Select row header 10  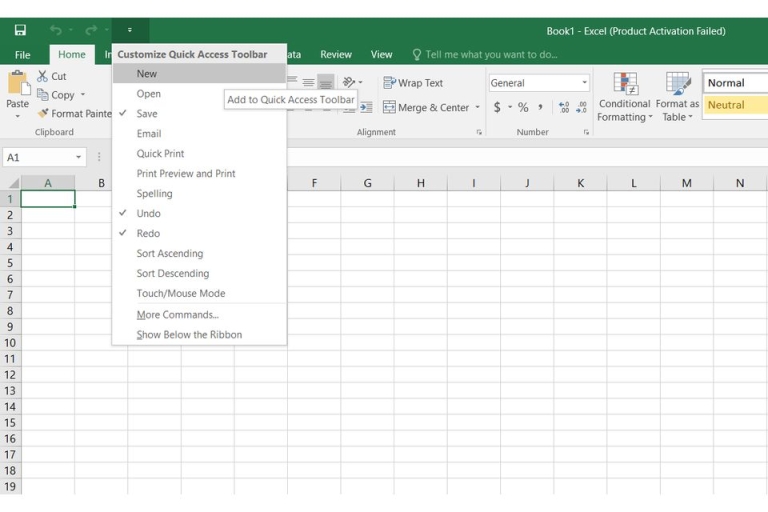(10, 343)
